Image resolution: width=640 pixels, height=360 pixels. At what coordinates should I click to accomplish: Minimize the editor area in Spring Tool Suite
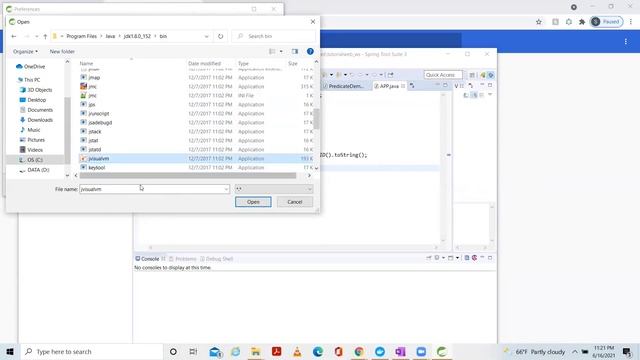[437, 85]
